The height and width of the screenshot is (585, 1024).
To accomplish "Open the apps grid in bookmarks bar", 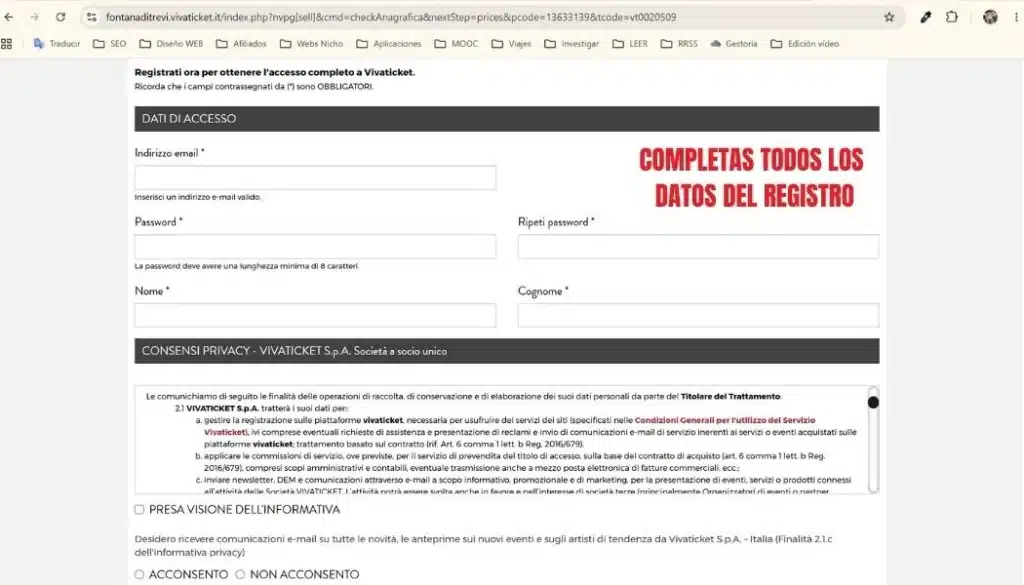I will click(7, 44).
